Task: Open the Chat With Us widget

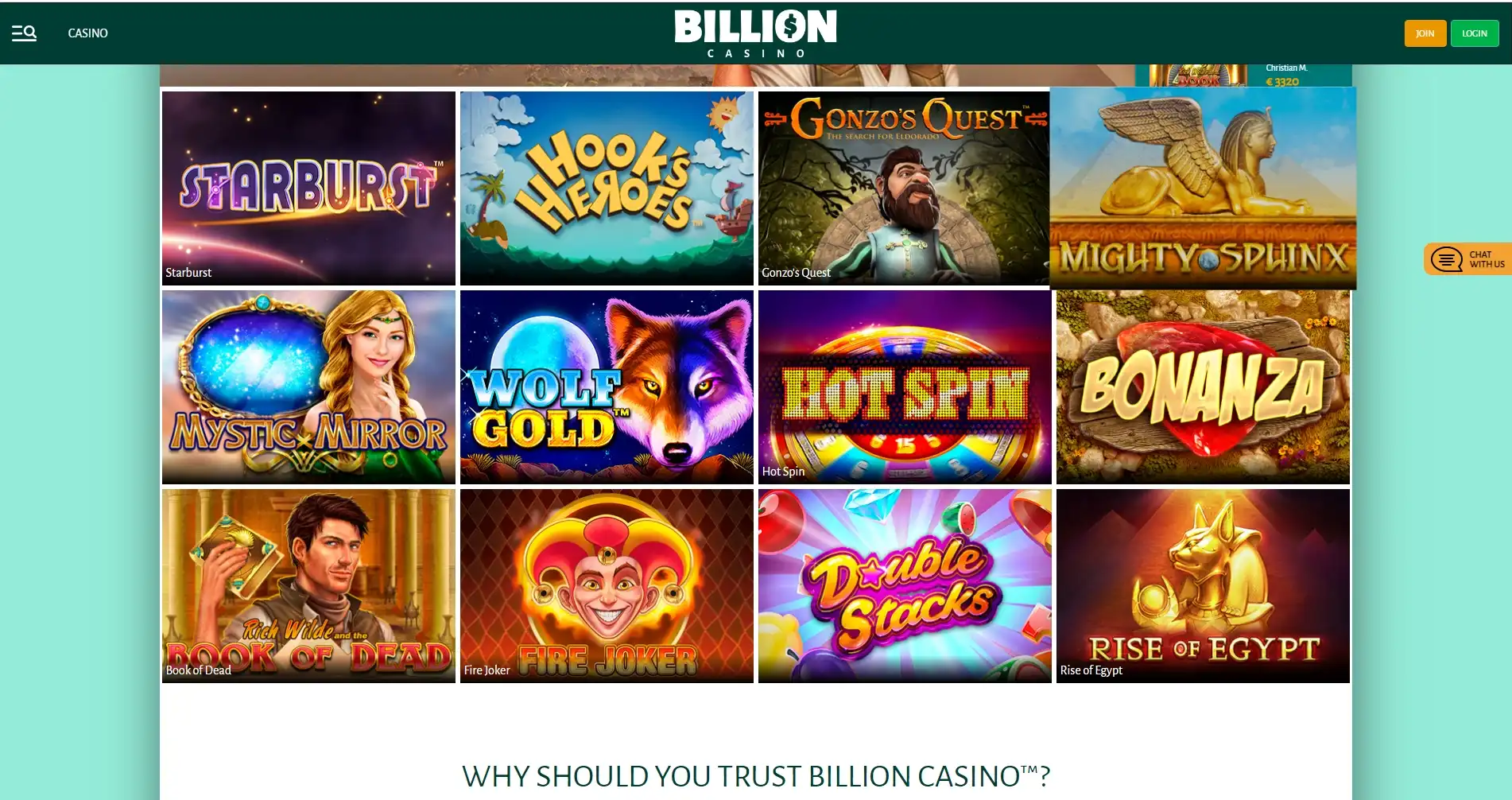Action: 1467,259
